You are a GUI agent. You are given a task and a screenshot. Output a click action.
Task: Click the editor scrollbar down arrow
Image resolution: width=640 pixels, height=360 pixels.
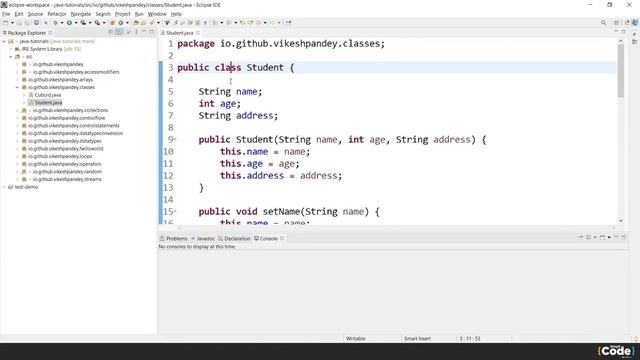click(621, 221)
